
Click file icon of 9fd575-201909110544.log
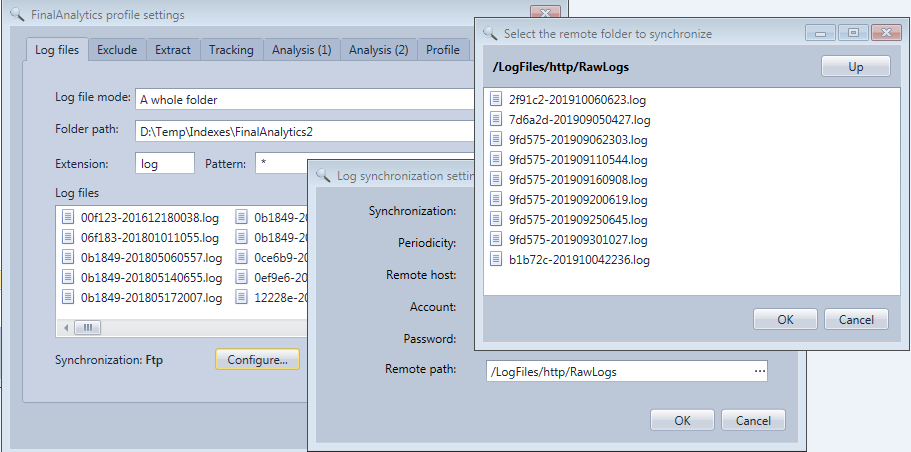[496, 159]
